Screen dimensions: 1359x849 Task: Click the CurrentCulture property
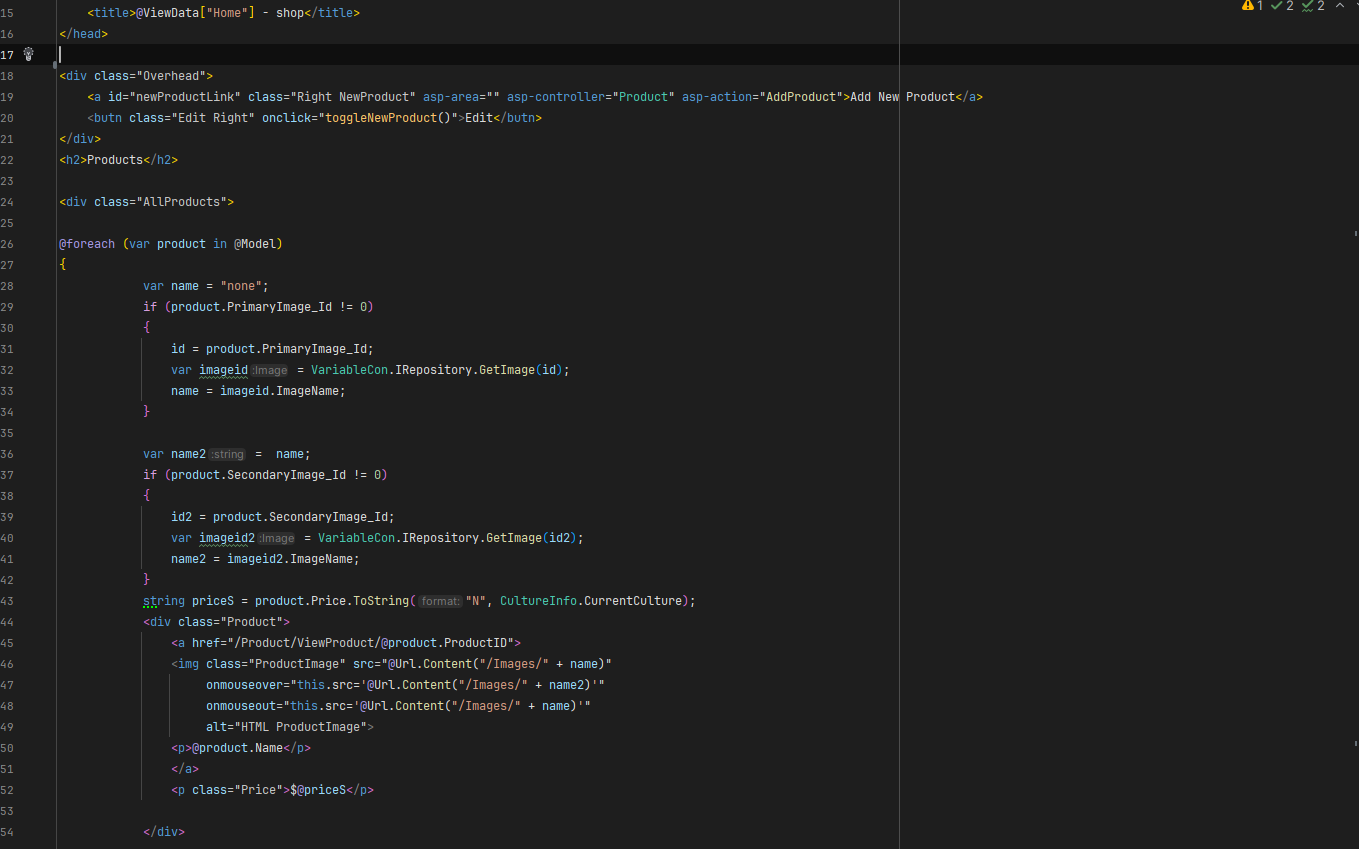click(x=633, y=601)
